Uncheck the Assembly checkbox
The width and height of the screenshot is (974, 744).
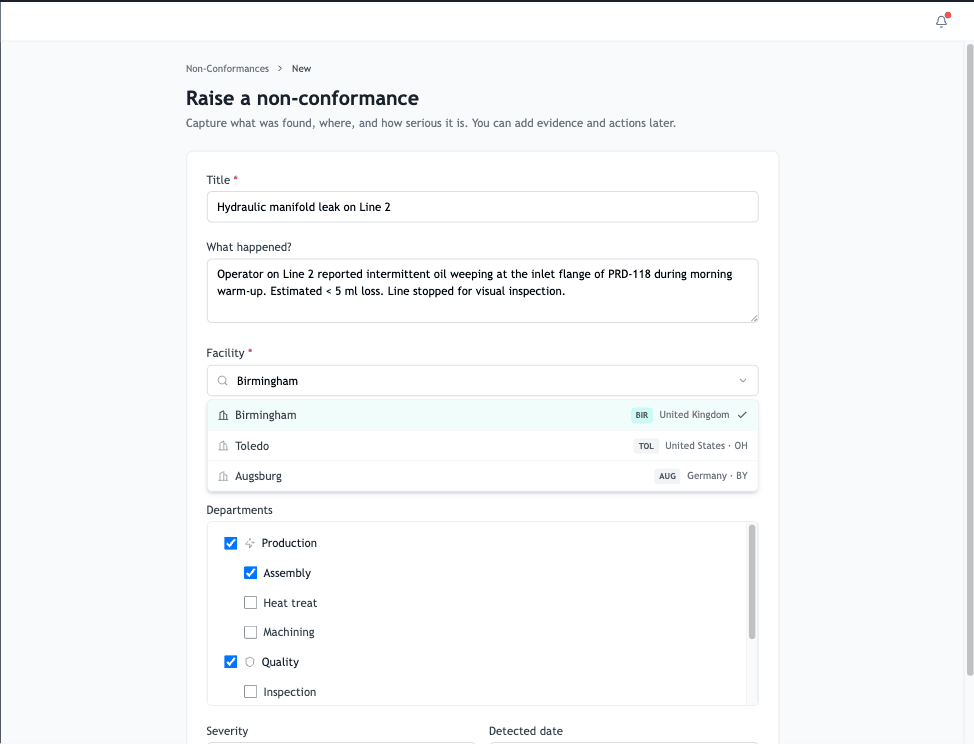tap(250, 573)
